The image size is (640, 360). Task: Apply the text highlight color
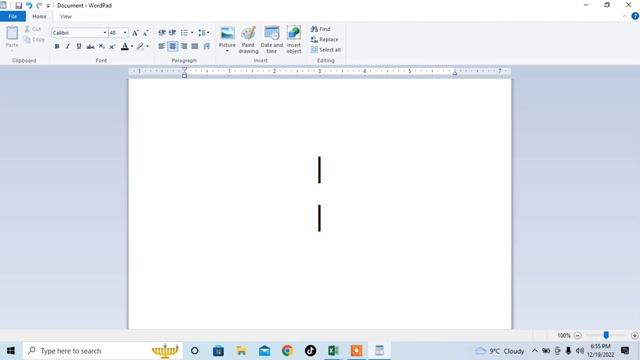click(x=140, y=46)
